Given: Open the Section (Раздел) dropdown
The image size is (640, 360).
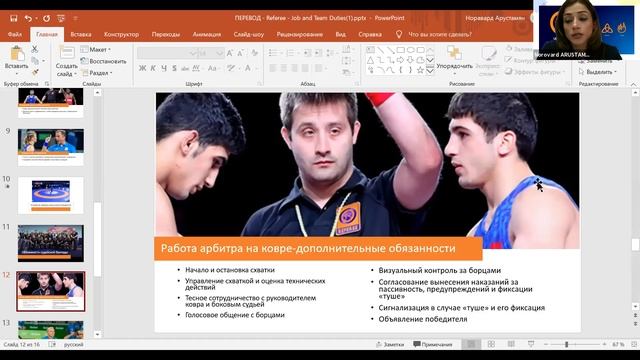Looking at the screenshot, I should pyautogui.click(x=96, y=73).
